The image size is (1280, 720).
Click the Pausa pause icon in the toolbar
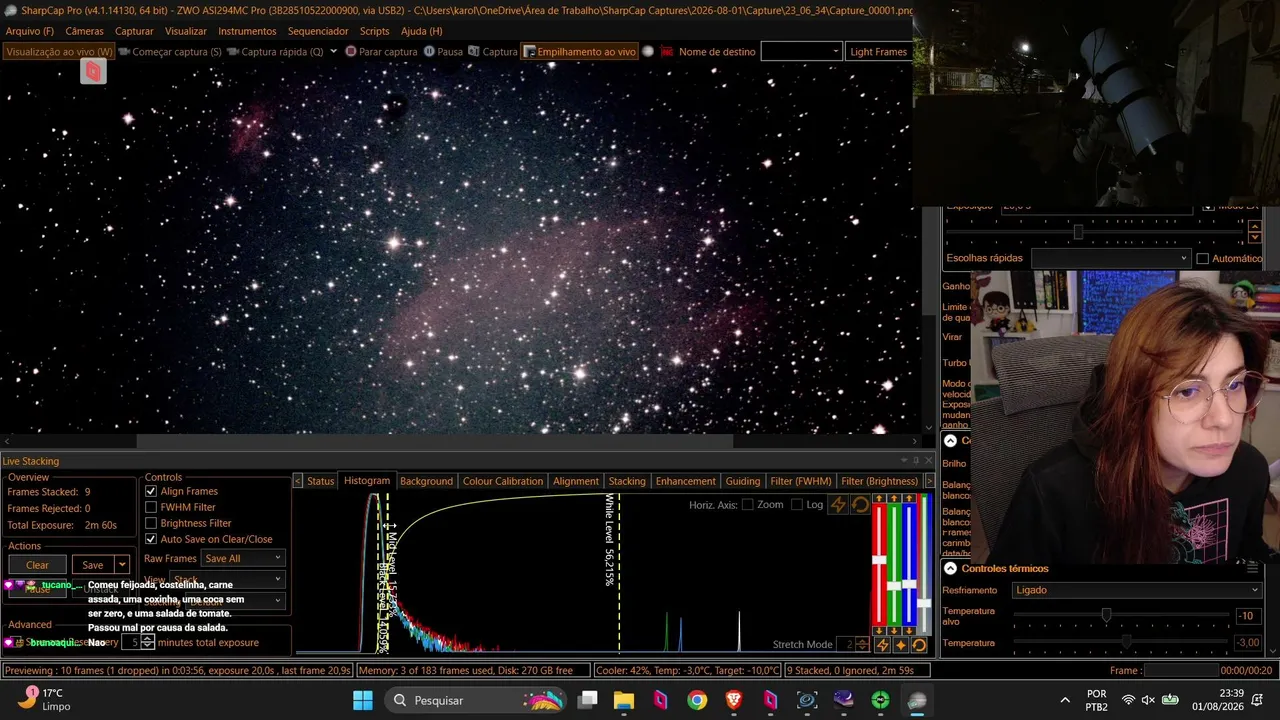(x=429, y=51)
